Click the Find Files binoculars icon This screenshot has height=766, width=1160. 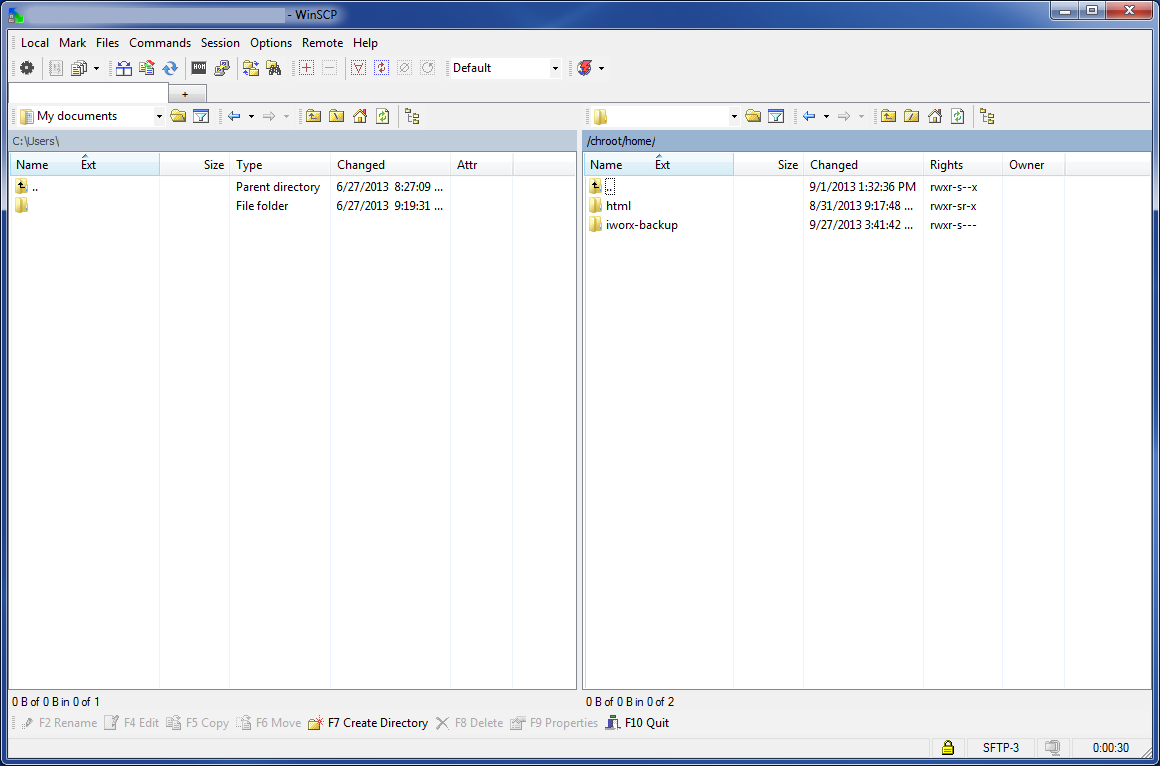(273, 68)
